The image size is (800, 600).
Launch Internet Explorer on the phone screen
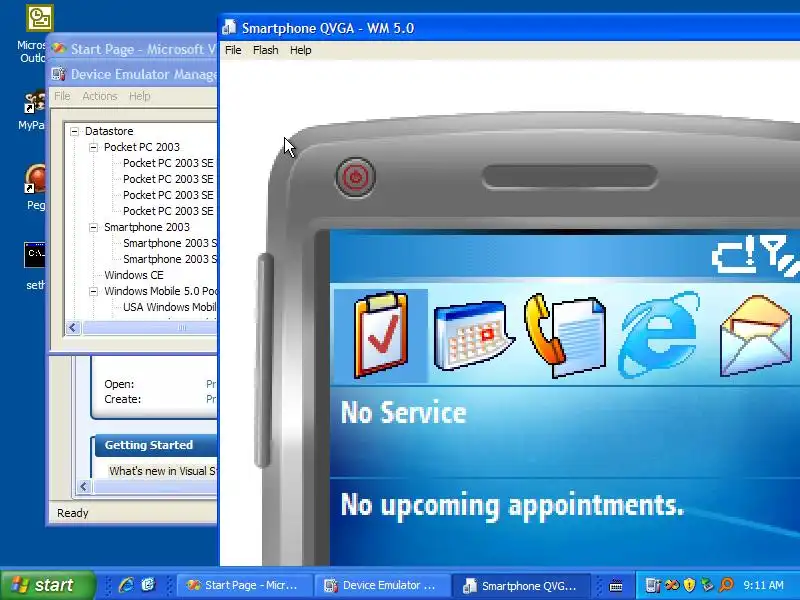pos(658,335)
